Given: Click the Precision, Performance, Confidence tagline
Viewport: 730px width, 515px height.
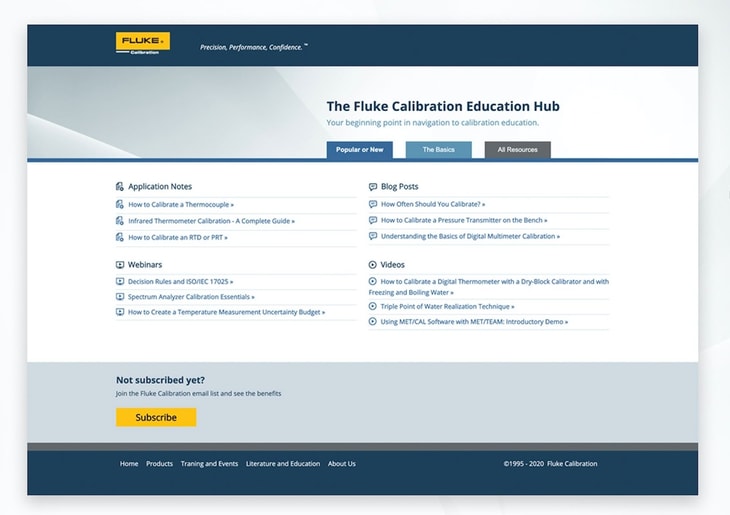Looking at the screenshot, I should (x=254, y=47).
